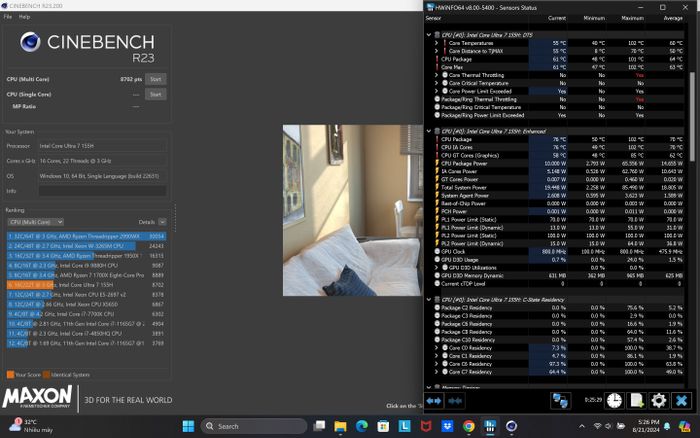Collapse the CPU Enhanced sensor group
Screen dimensions: 700x438
[x=429, y=131]
